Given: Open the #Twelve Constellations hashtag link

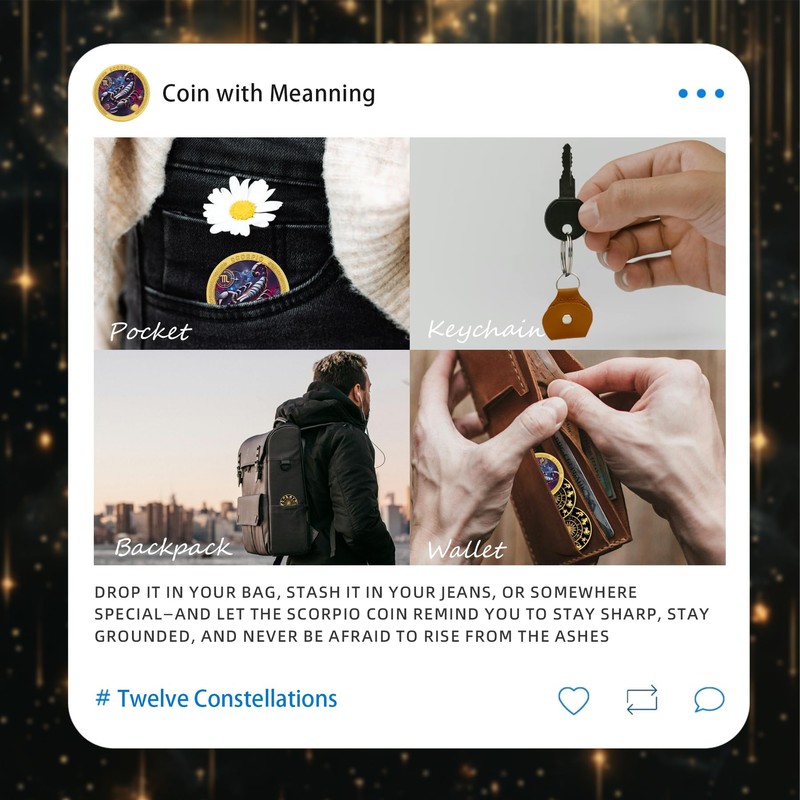Looking at the screenshot, I should (216, 698).
